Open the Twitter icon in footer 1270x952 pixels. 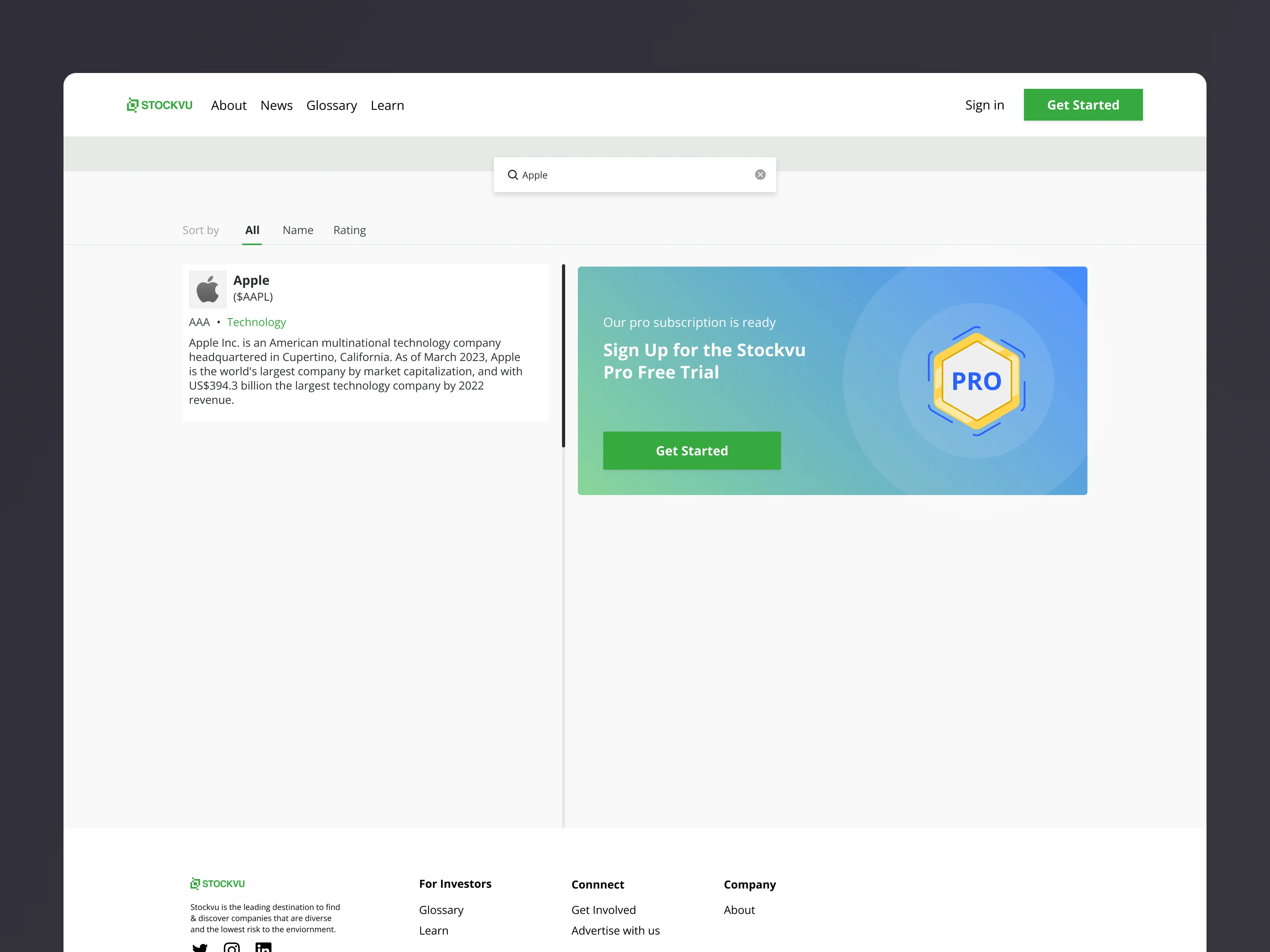coord(200,947)
